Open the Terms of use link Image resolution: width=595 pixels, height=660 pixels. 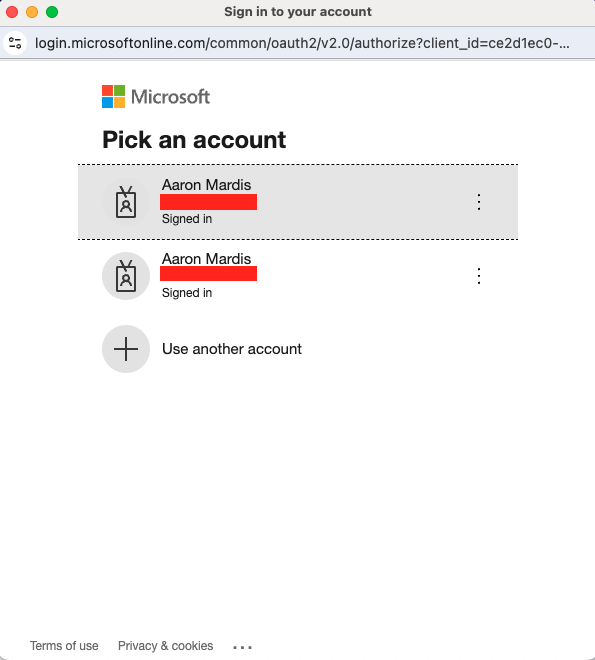tap(64, 646)
